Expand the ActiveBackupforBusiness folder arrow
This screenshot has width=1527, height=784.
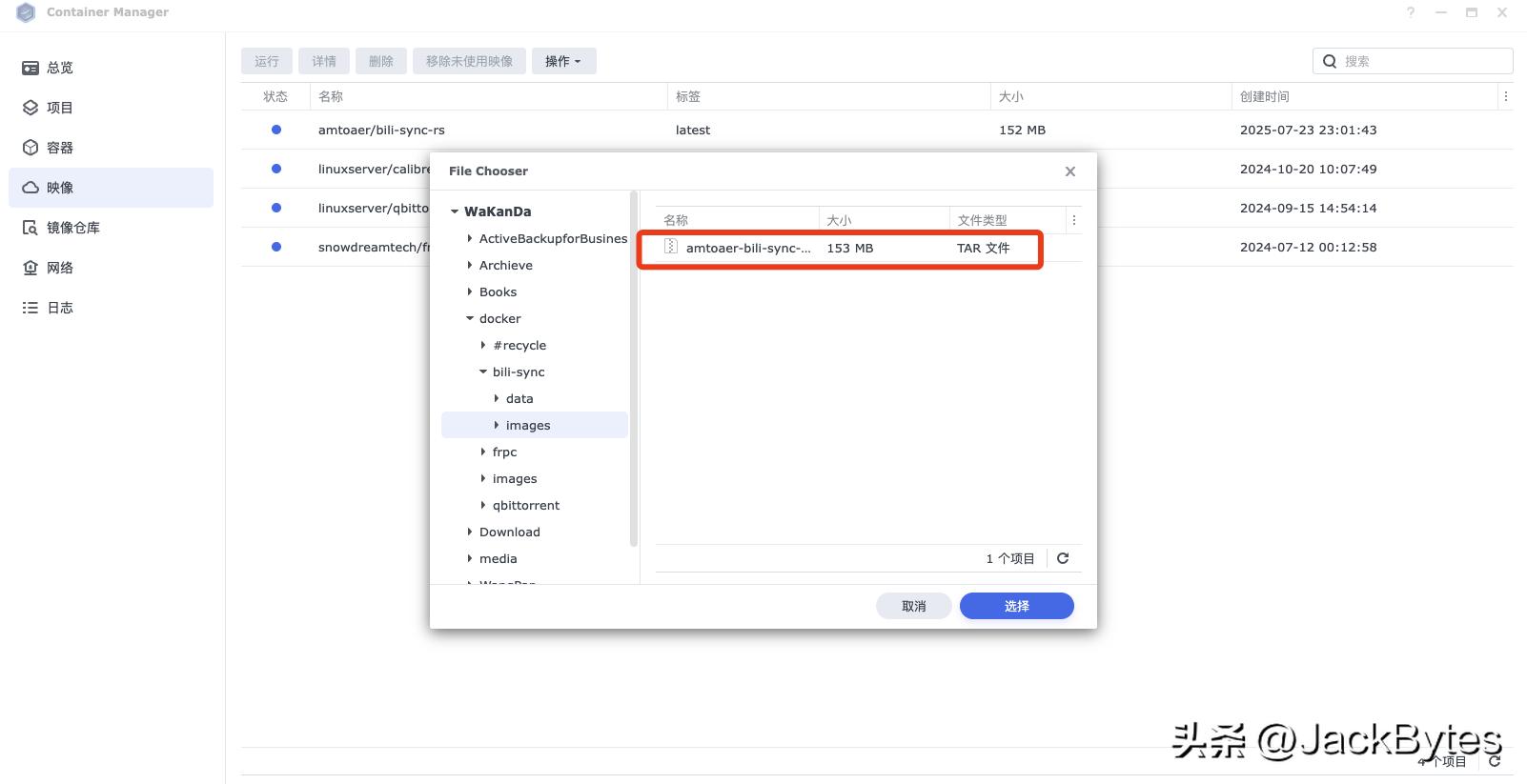click(x=469, y=238)
